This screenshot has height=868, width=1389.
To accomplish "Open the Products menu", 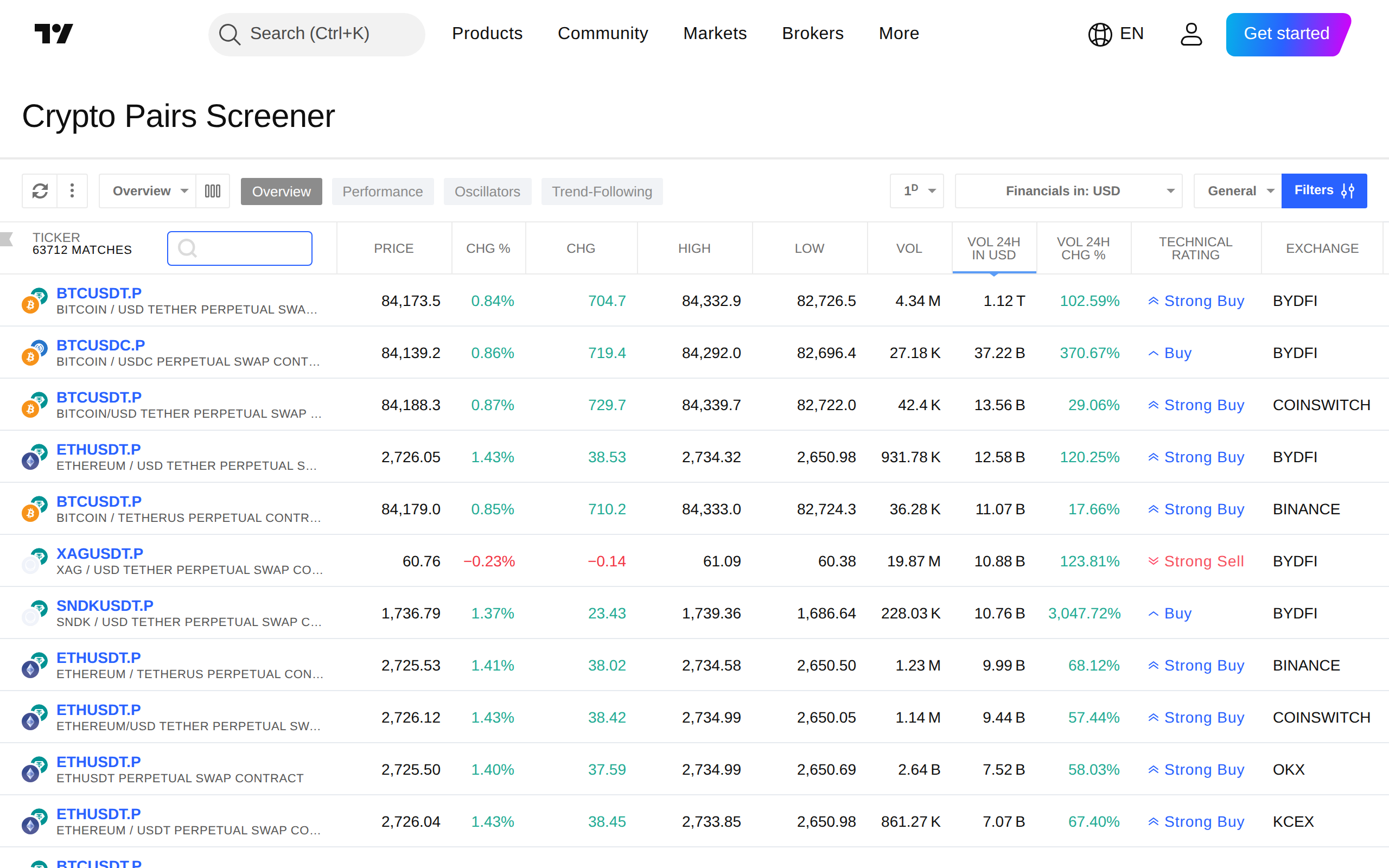I will (x=487, y=33).
